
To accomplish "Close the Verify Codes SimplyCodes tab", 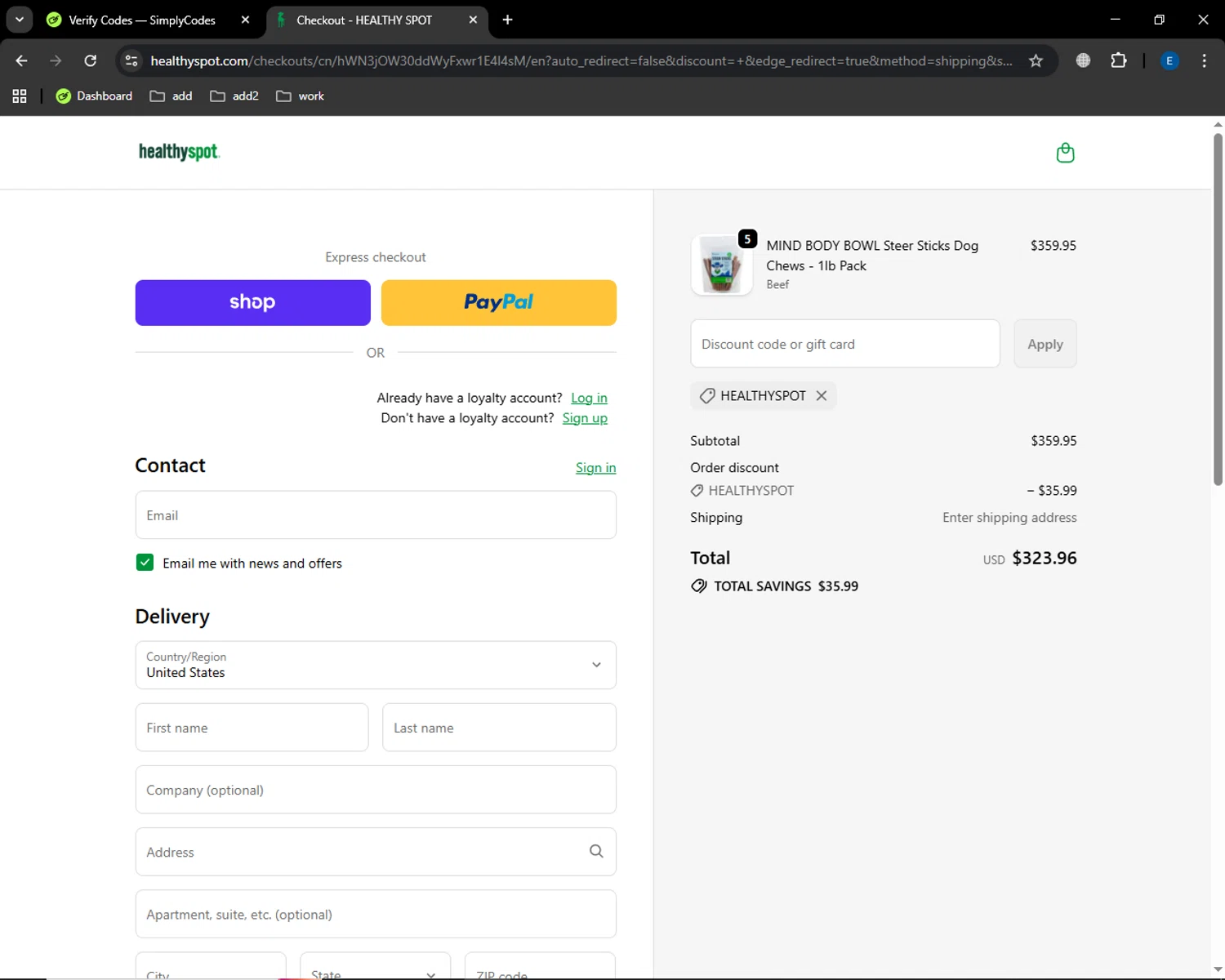I will (x=245, y=20).
